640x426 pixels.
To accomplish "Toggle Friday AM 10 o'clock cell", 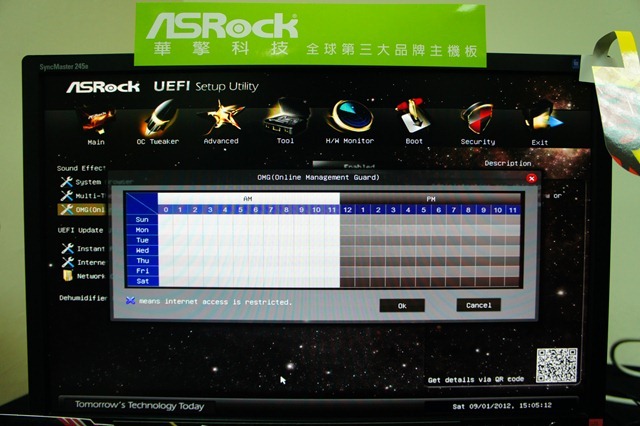I will point(316,271).
